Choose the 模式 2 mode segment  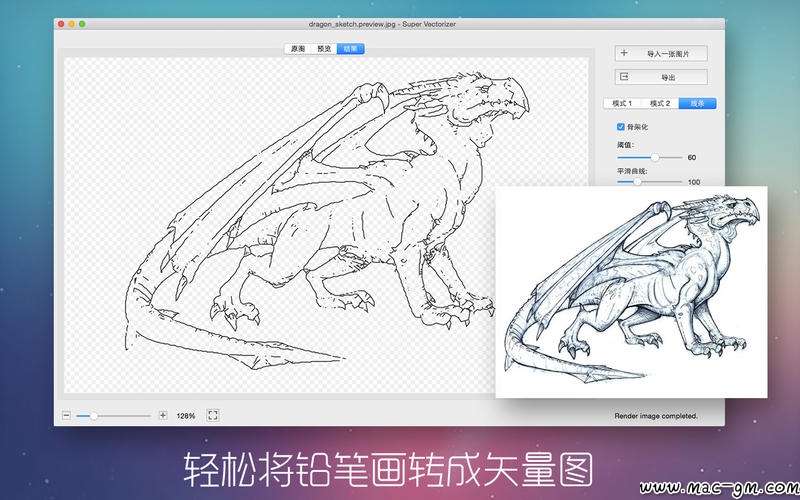tap(660, 104)
